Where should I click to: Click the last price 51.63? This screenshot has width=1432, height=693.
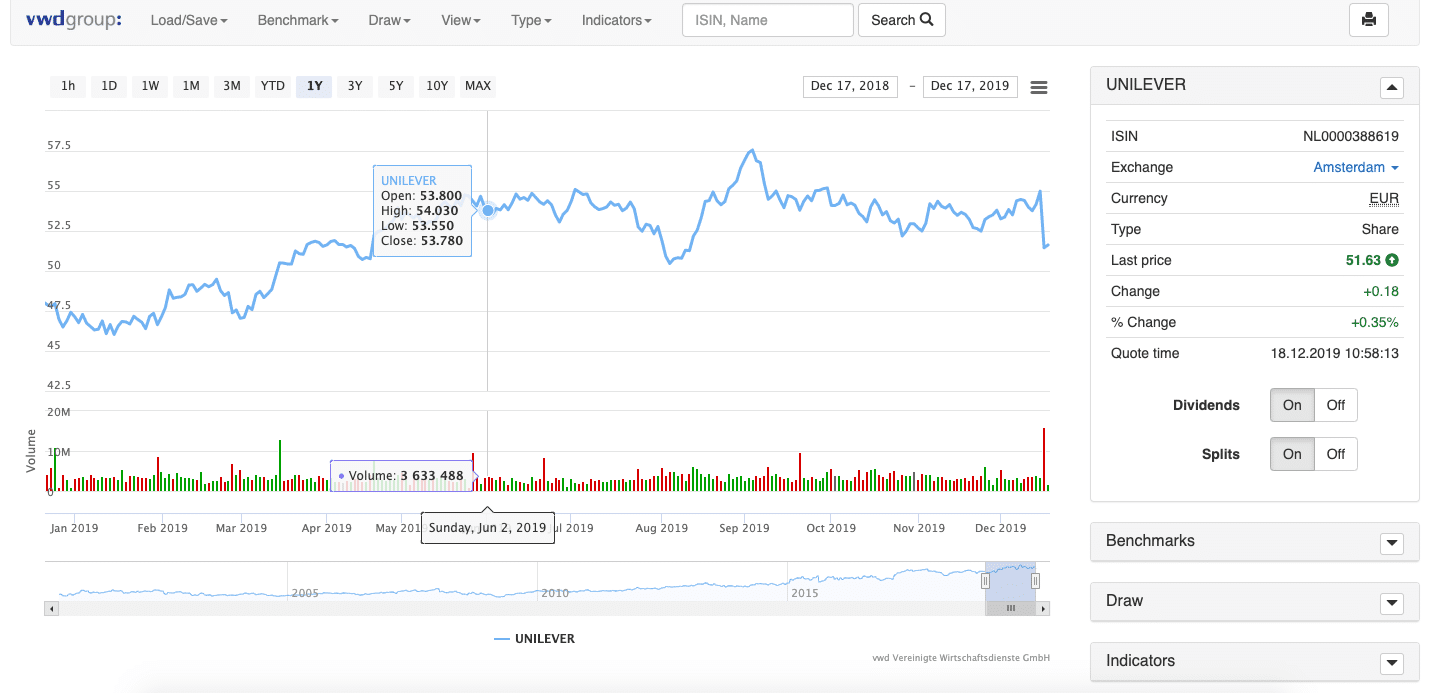pos(1363,260)
